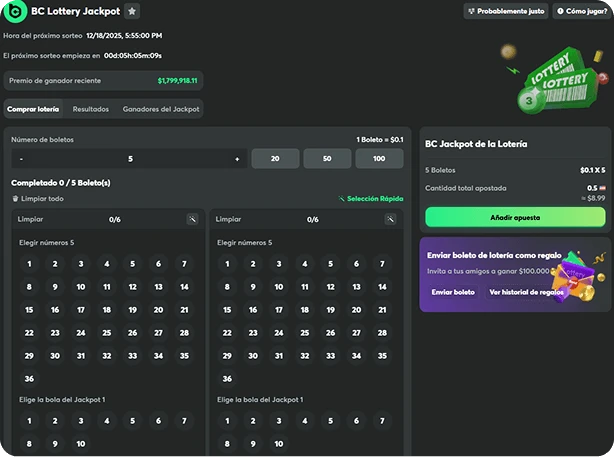This screenshot has width=614, height=457.
Task: Set ticket quantity to 50
Action: (325, 159)
